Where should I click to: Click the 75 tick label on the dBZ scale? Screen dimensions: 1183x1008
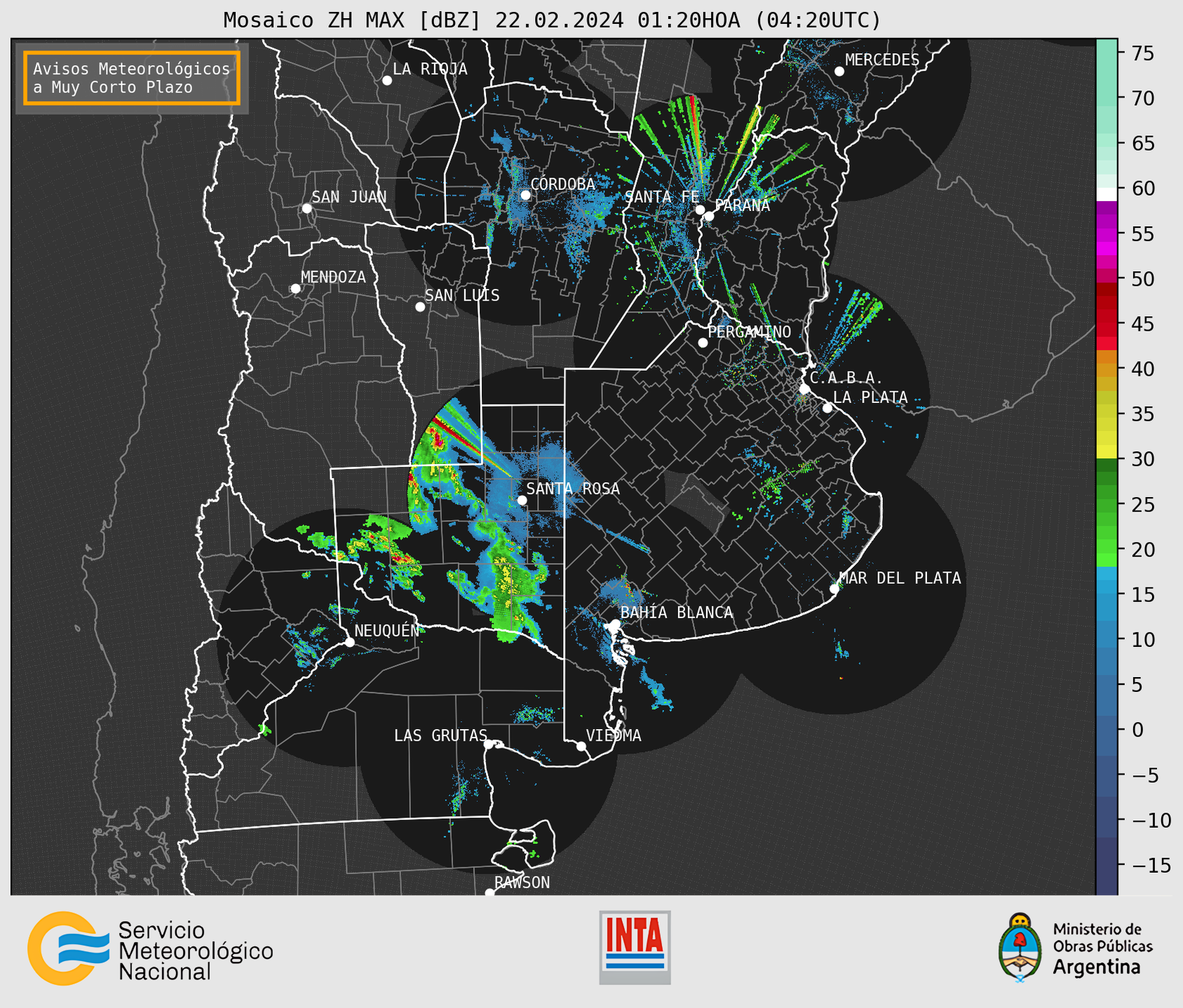pos(1142,53)
